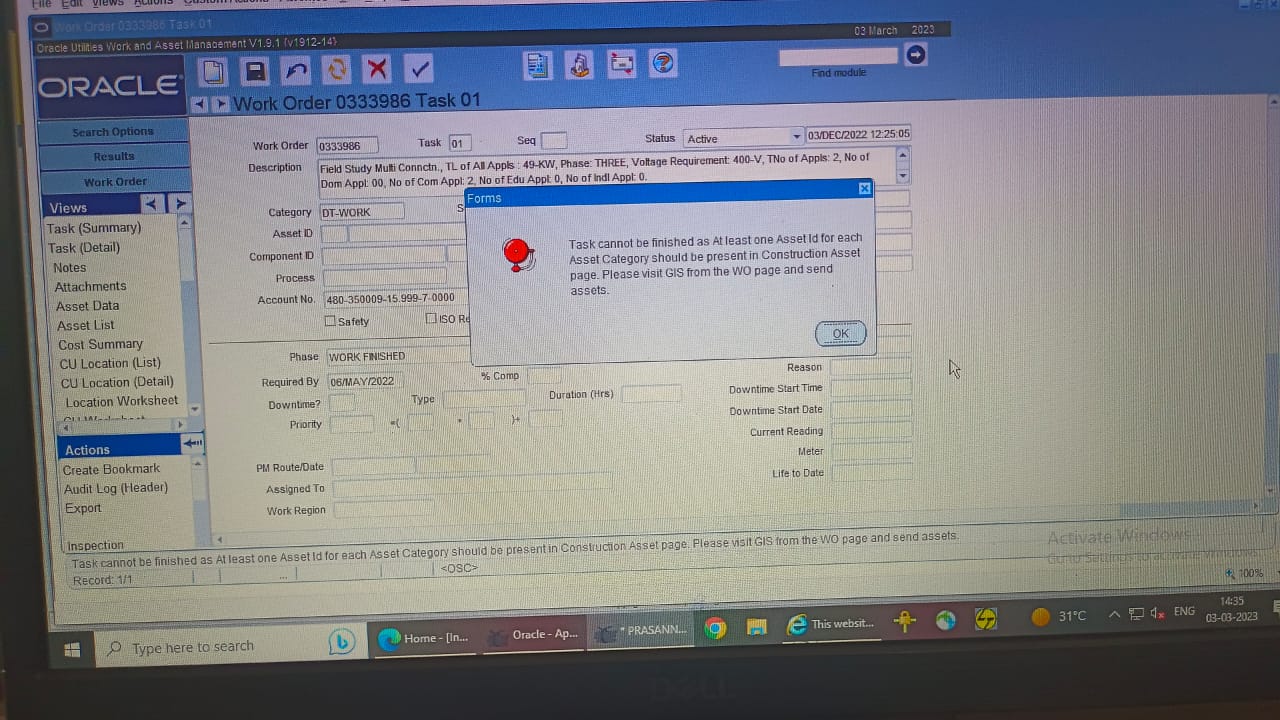This screenshot has height=720, width=1280.
Task: Click the Find module go arrow
Action: point(915,55)
